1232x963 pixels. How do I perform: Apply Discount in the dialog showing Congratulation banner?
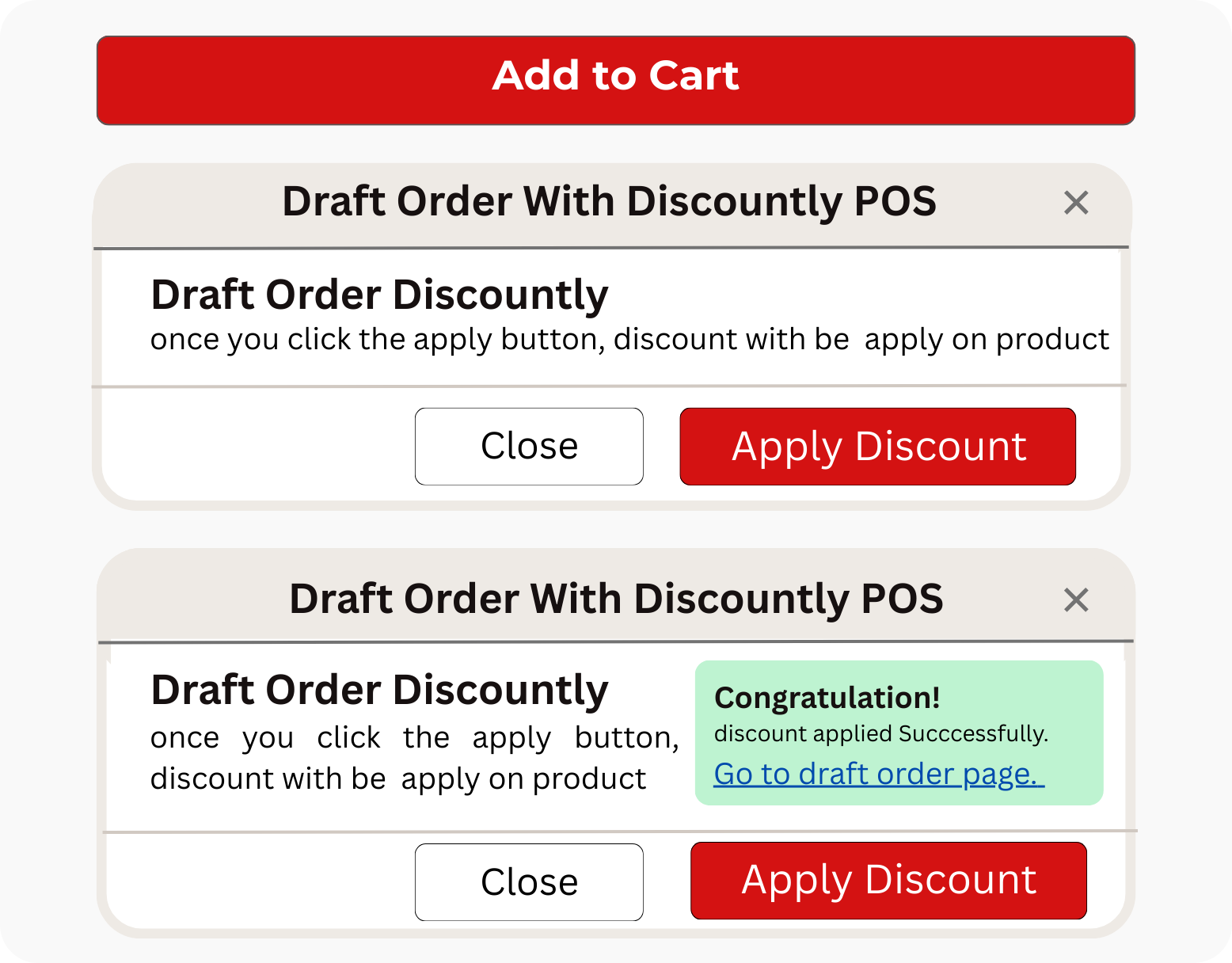[888, 881]
